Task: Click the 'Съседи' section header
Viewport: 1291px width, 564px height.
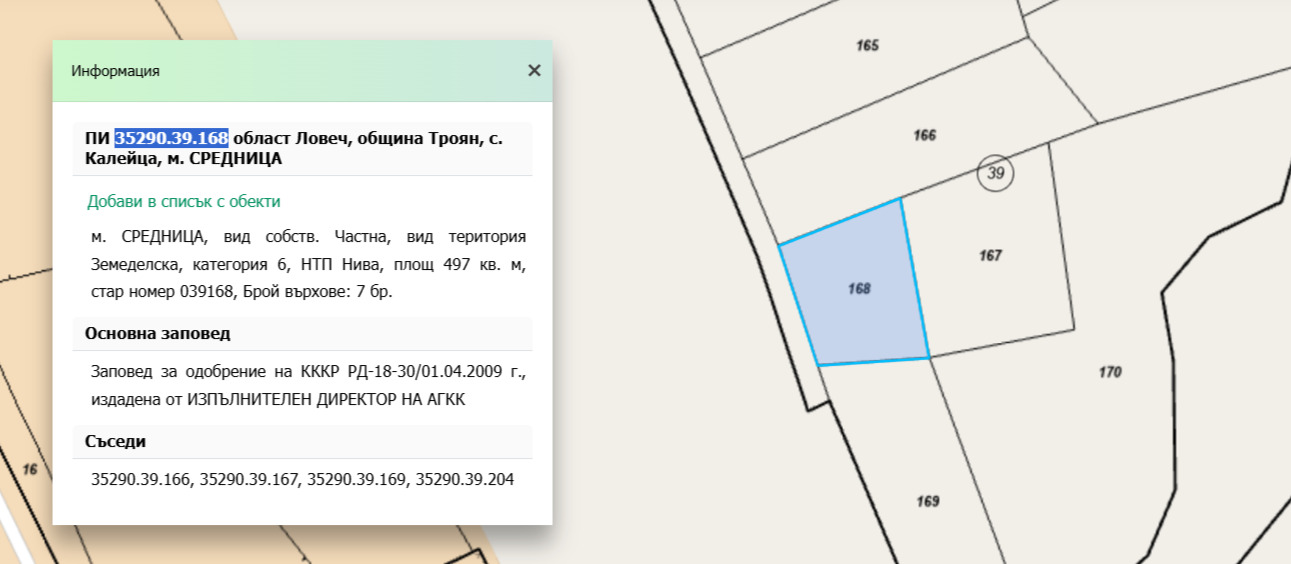Action: coord(116,441)
